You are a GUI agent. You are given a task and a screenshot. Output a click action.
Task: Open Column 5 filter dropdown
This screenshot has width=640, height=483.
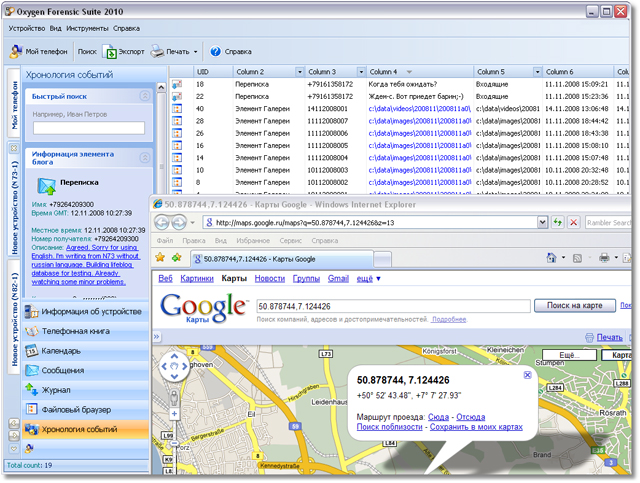537,72
